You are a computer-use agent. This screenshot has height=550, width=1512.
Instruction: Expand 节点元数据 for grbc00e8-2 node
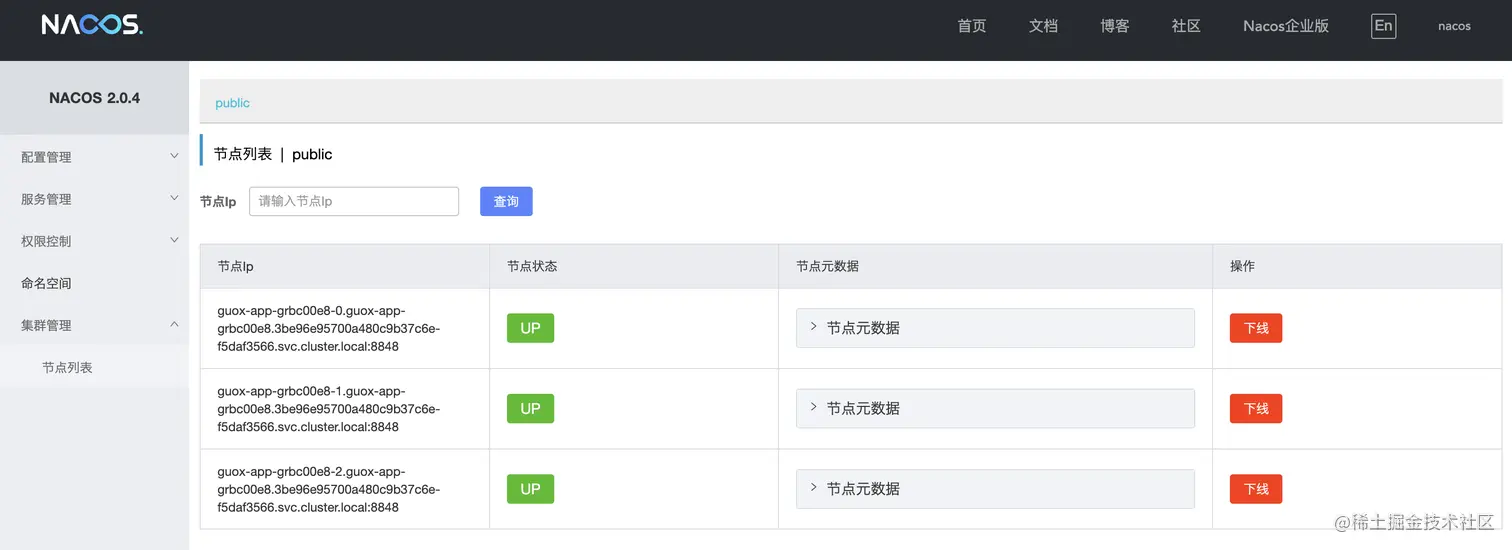(x=995, y=489)
